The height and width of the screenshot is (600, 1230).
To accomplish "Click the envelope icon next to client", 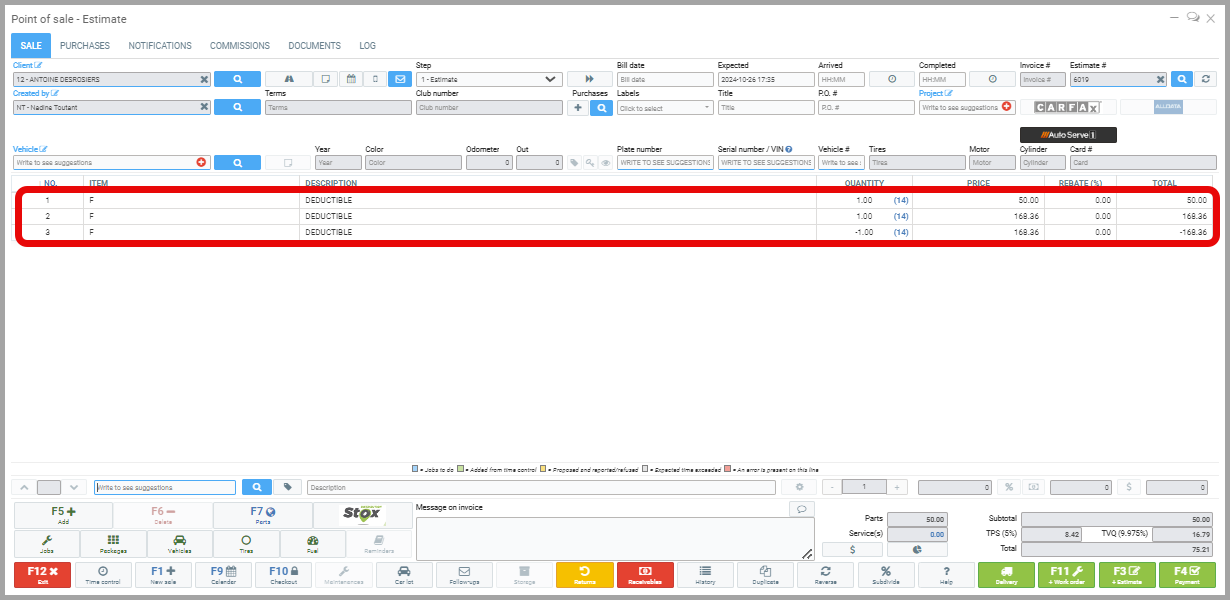I will 400,79.
